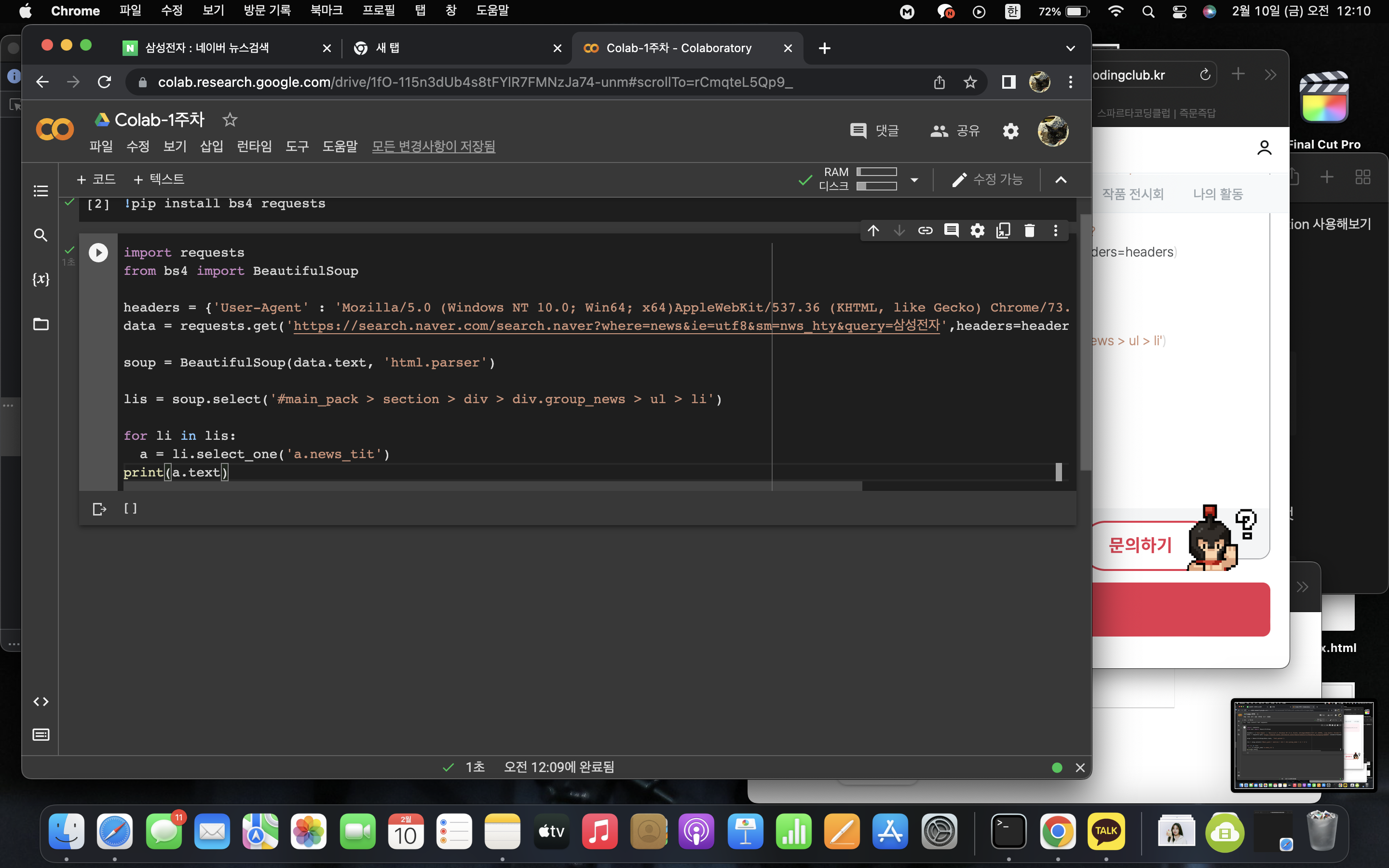Click the RAM usage bar
Viewport: 1389px width, 868px height.
[x=876, y=172]
